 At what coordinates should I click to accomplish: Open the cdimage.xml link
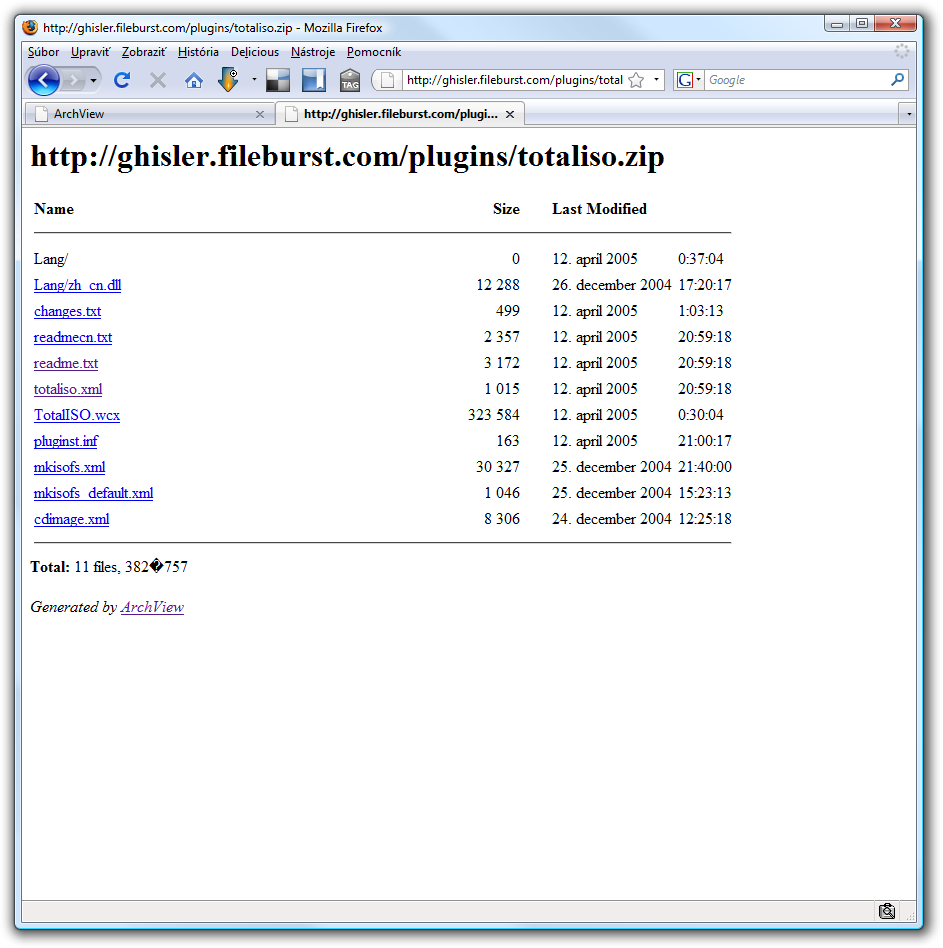71,519
